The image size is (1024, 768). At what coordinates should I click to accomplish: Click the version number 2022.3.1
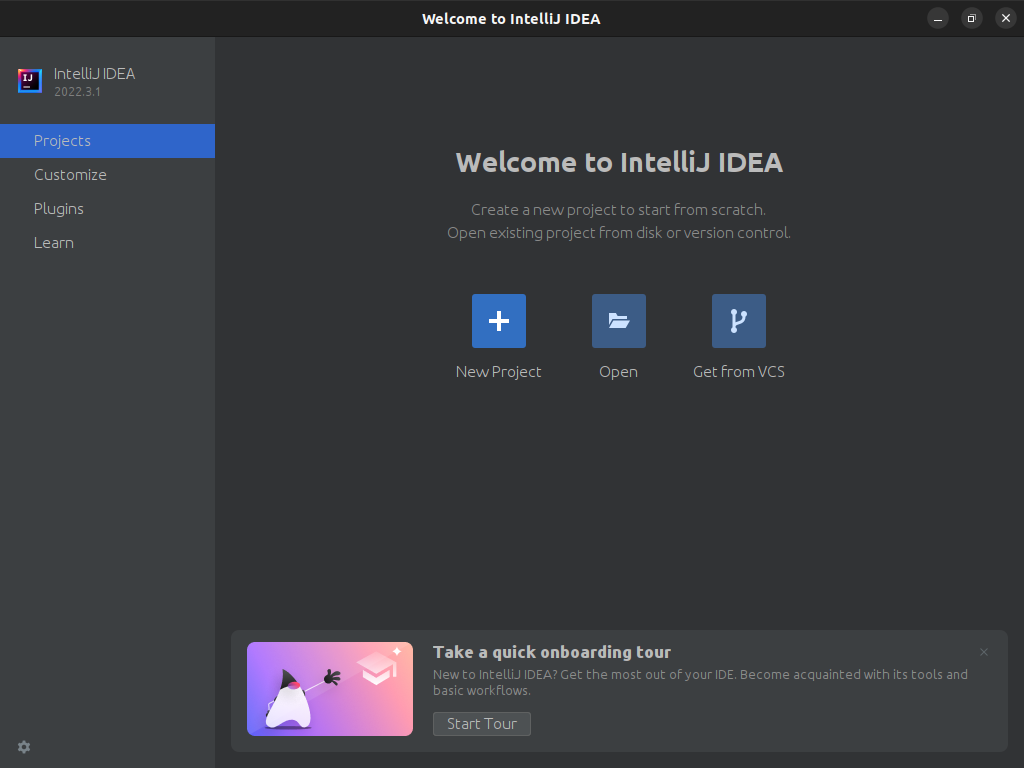tap(78, 92)
